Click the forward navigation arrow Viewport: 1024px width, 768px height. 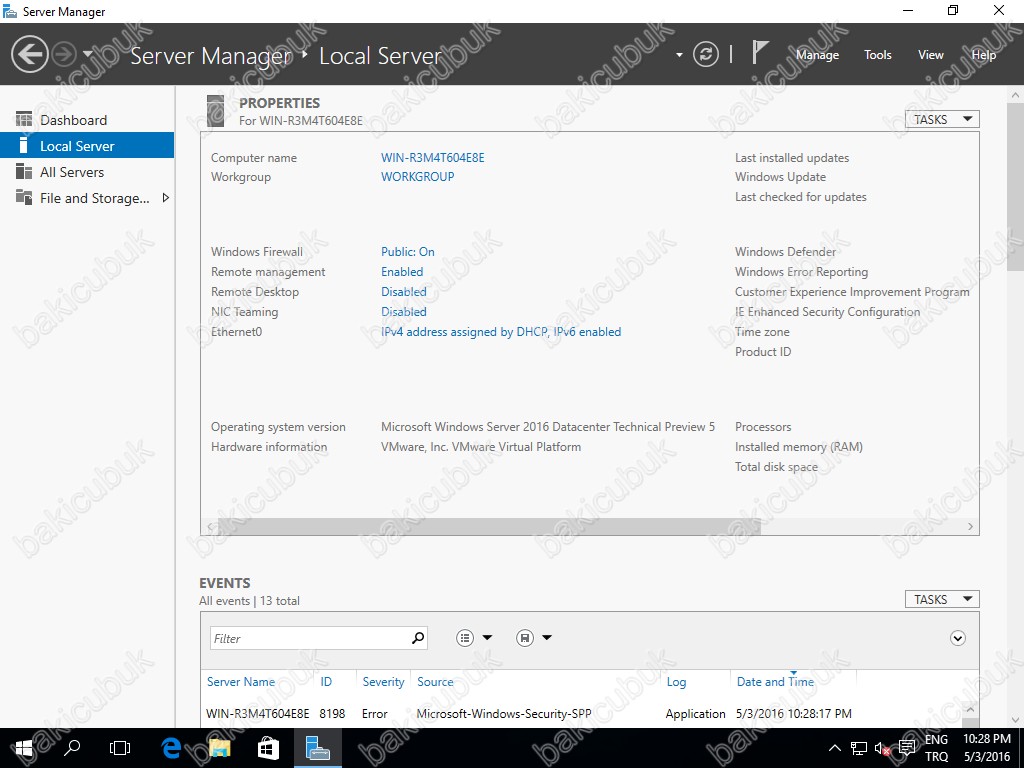click(x=64, y=54)
